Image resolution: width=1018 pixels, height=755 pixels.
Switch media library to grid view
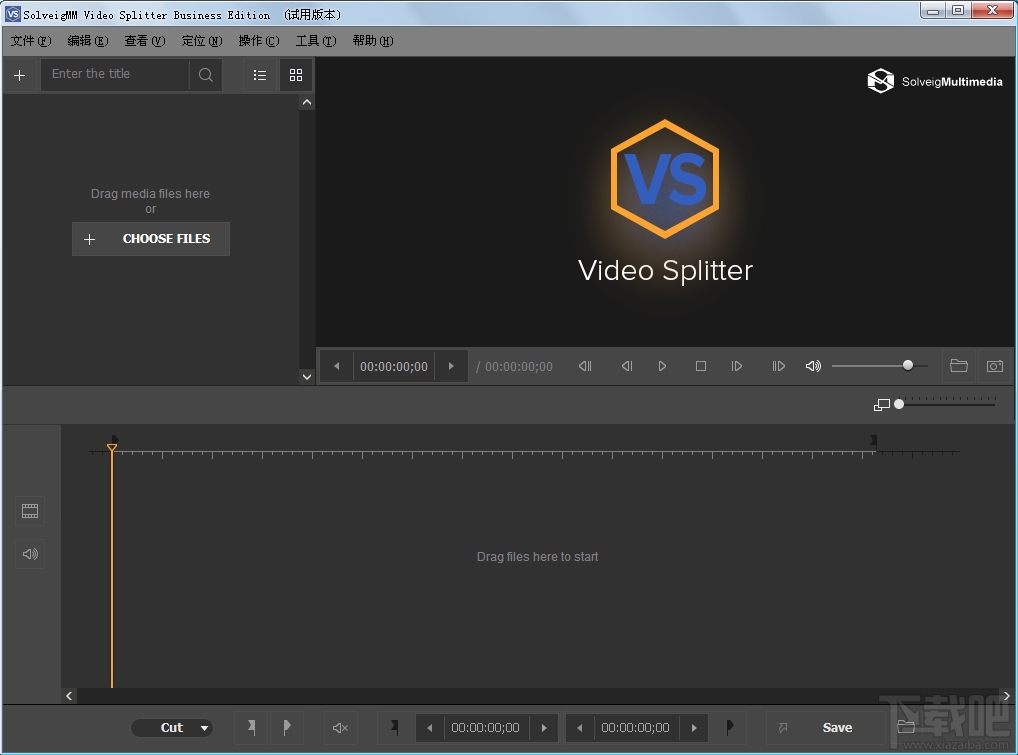(296, 75)
